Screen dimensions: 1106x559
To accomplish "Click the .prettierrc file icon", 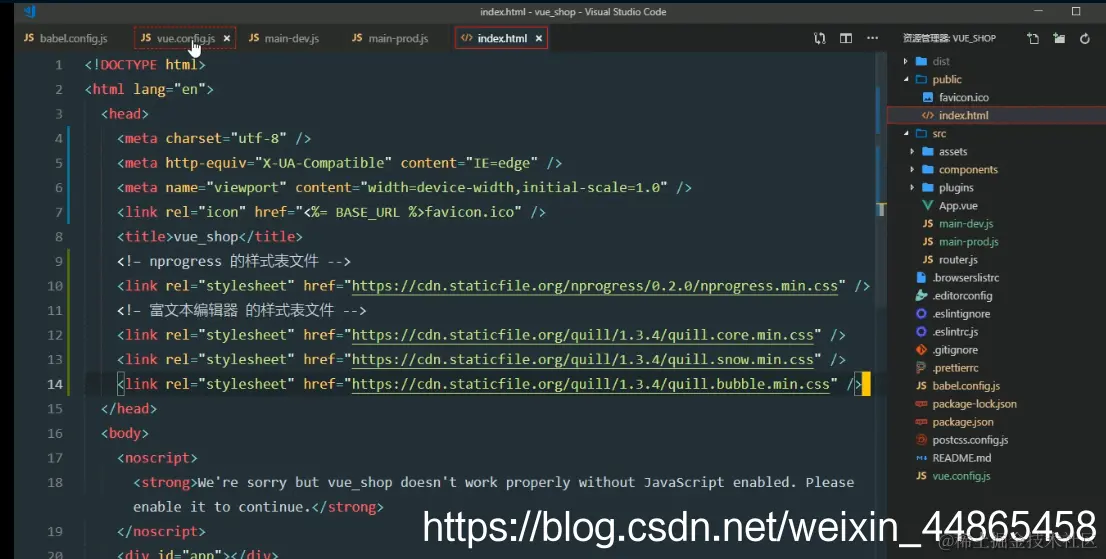I will (x=921, y=368).
